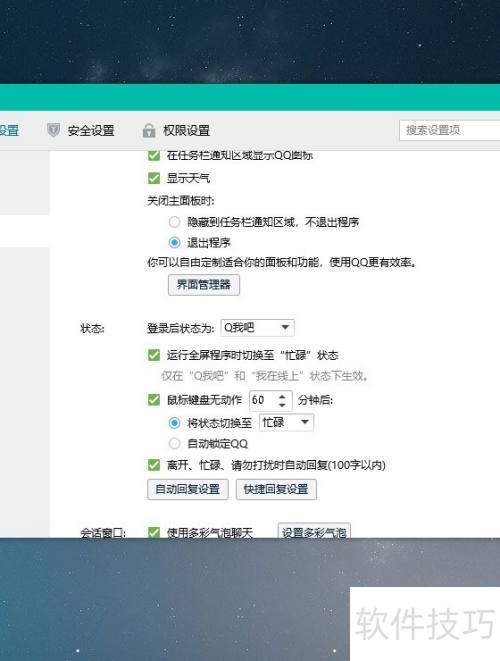Select the 自动锁定QQ radio option
This screenshot has height=661, width=500.
(x=174, y=443)
